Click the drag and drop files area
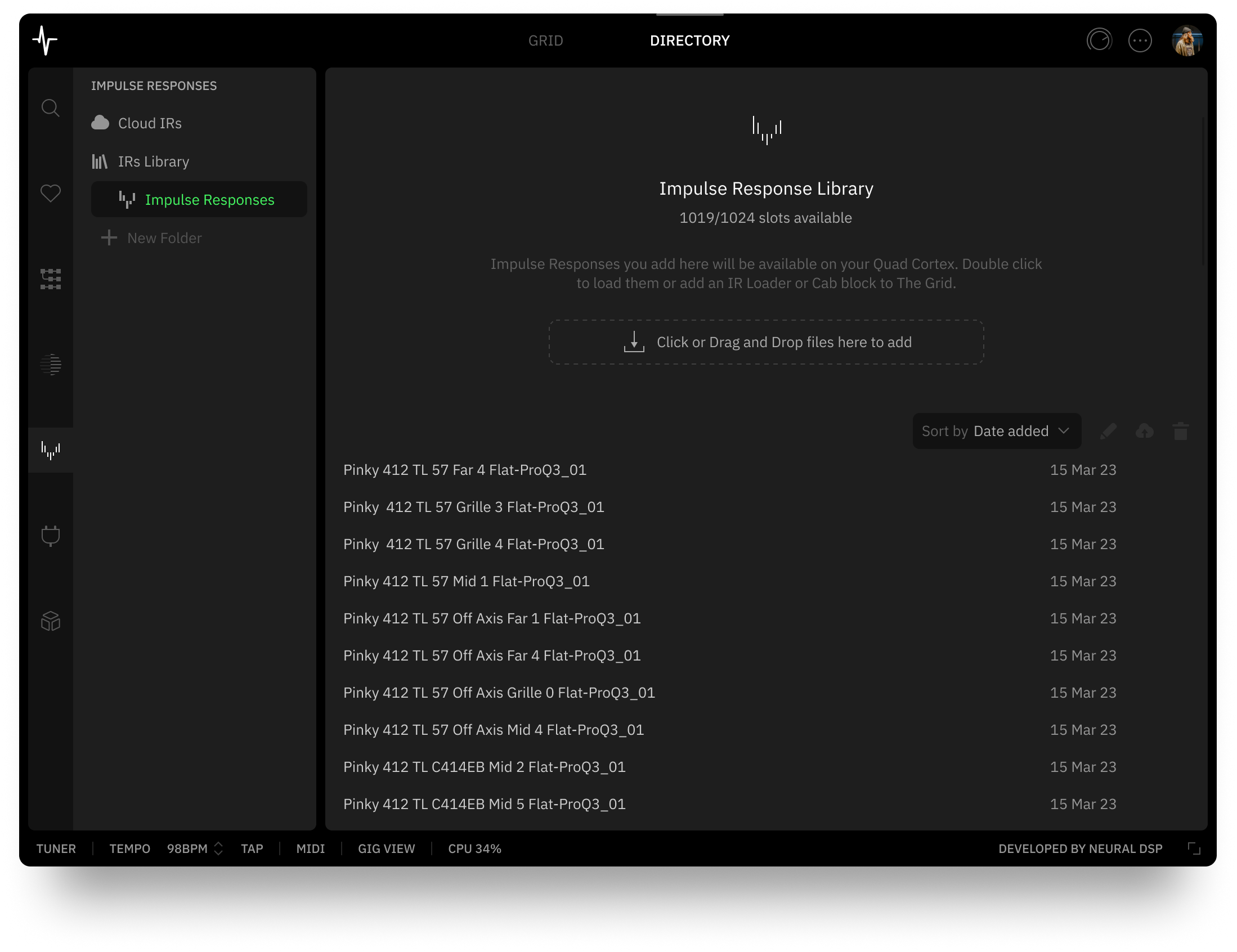Viewport: 1237px width, 952px height. [x=766, y=342]
